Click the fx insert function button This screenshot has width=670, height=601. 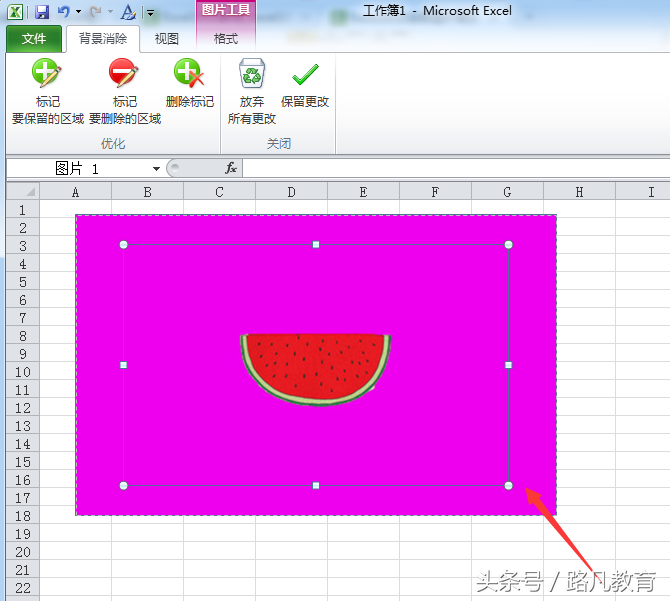[x=231, y=168]
